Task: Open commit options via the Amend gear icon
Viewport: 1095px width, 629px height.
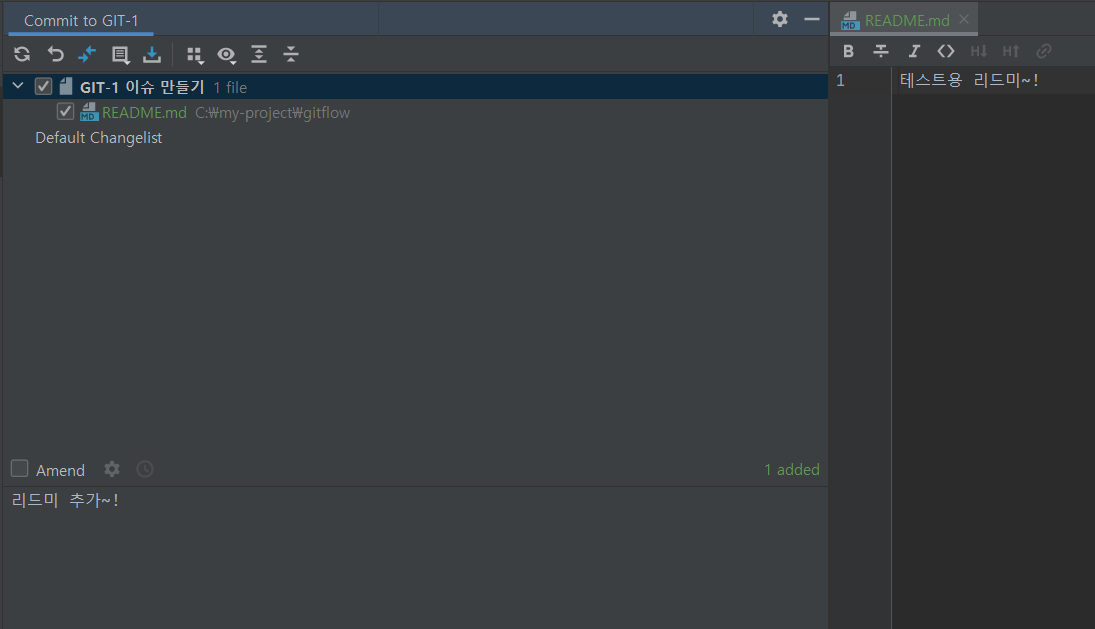Action: pyautogui.click(x=111, y=469)
